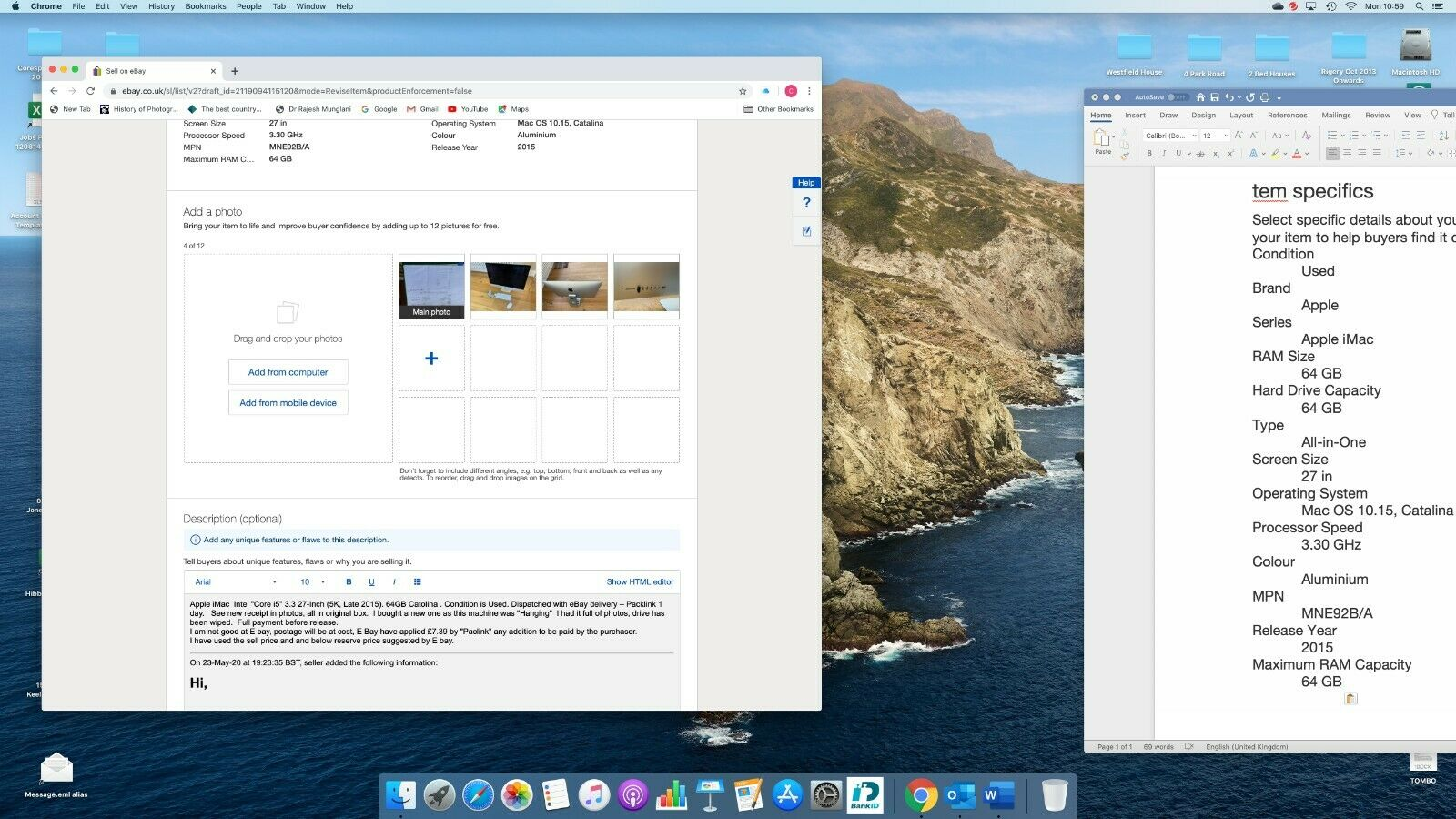Click the Bold icon in eBay description editor
This screenshot has width=1456, height=819.
(349, 581)
